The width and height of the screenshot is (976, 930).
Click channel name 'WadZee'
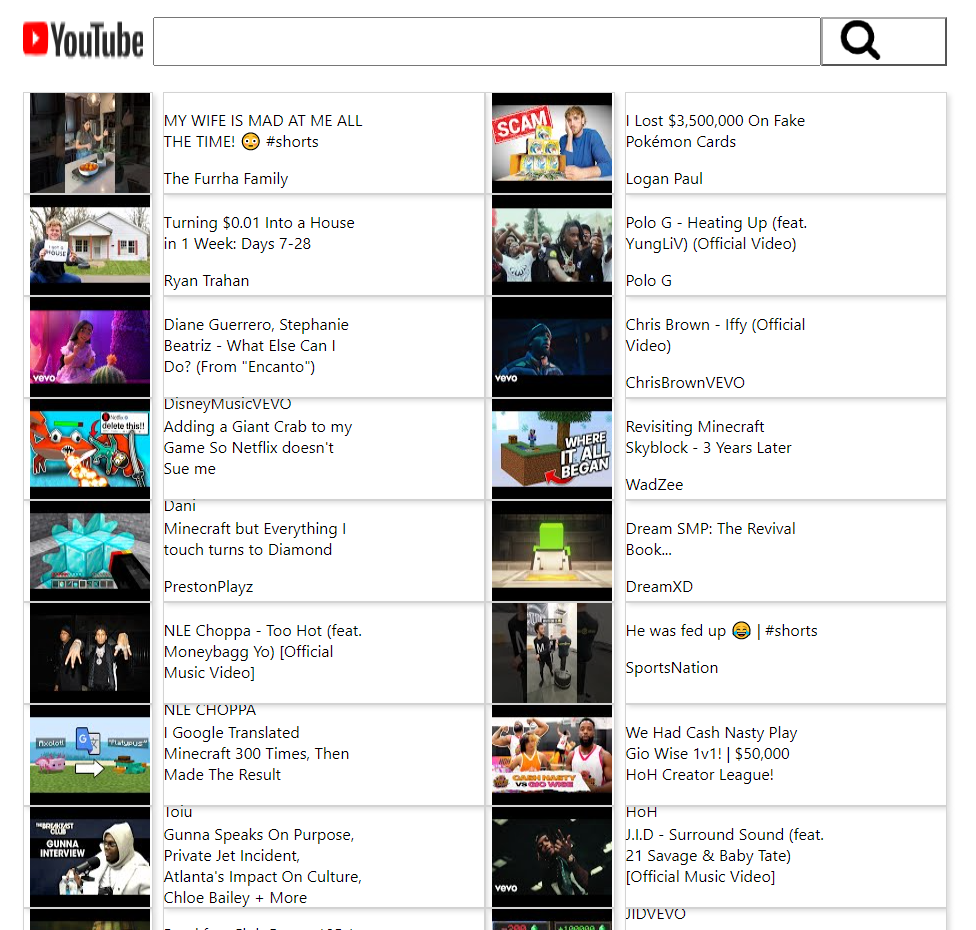(x=654, y=485)
